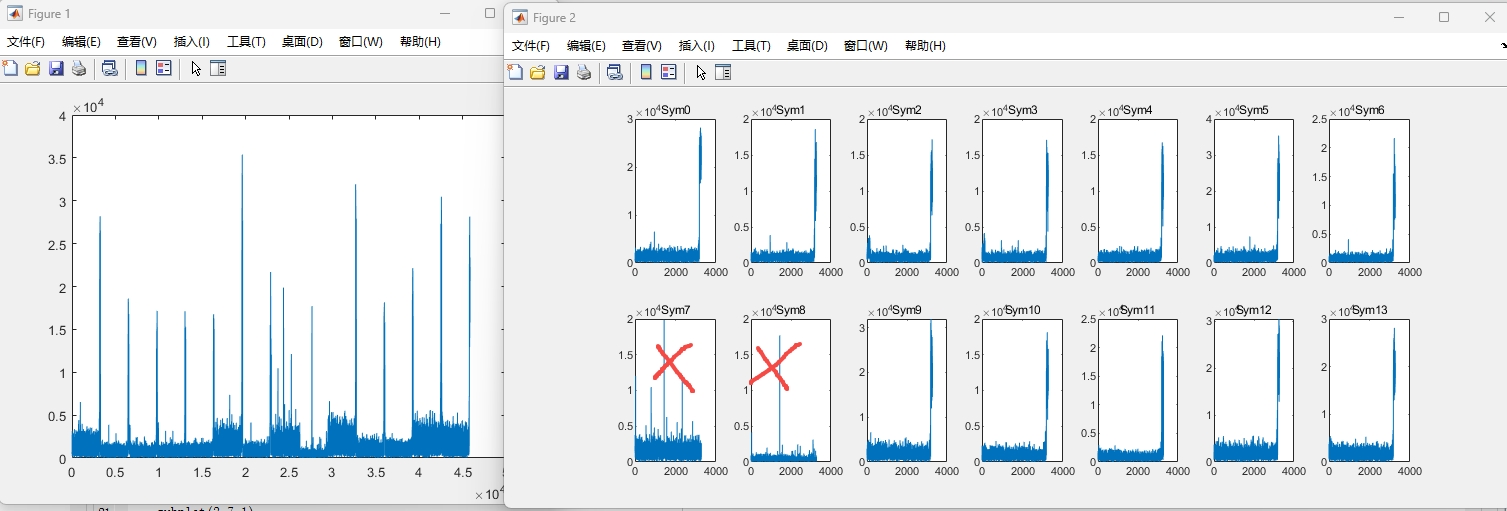Viewport: 1507px width, 511px height.
Task: Toggle Insert Legend in Figure 1 toolbar
Action: tap(164, 68)
